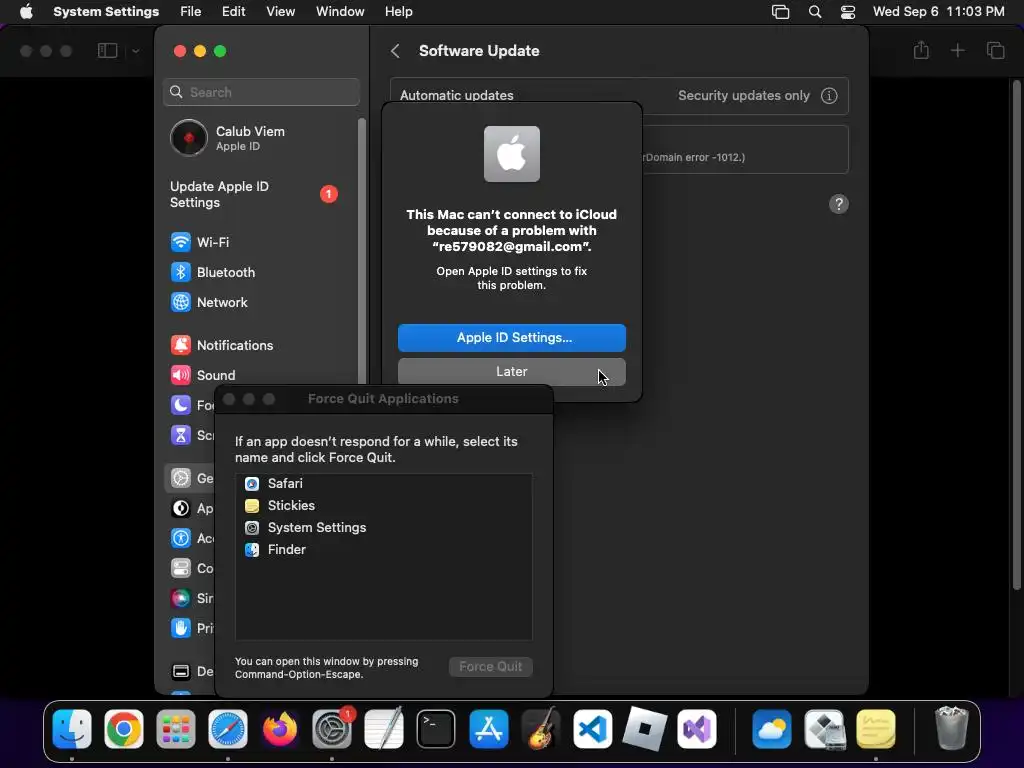Show Automatic updates info
Image resolution: width=1024 pixels, height=768 pixels.
pos(829,95)
